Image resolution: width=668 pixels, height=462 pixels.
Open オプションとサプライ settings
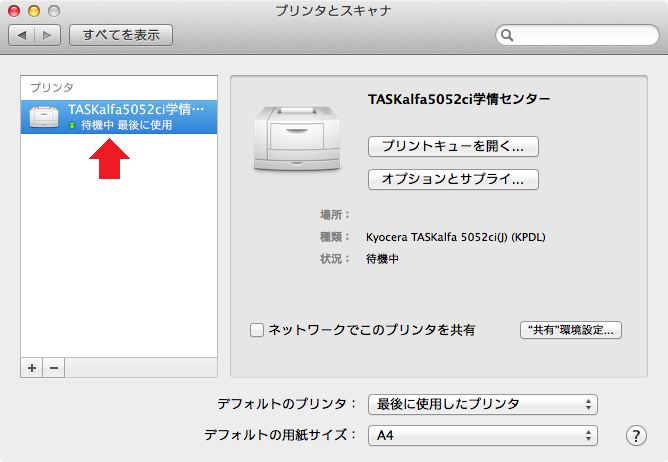(453, 179)
